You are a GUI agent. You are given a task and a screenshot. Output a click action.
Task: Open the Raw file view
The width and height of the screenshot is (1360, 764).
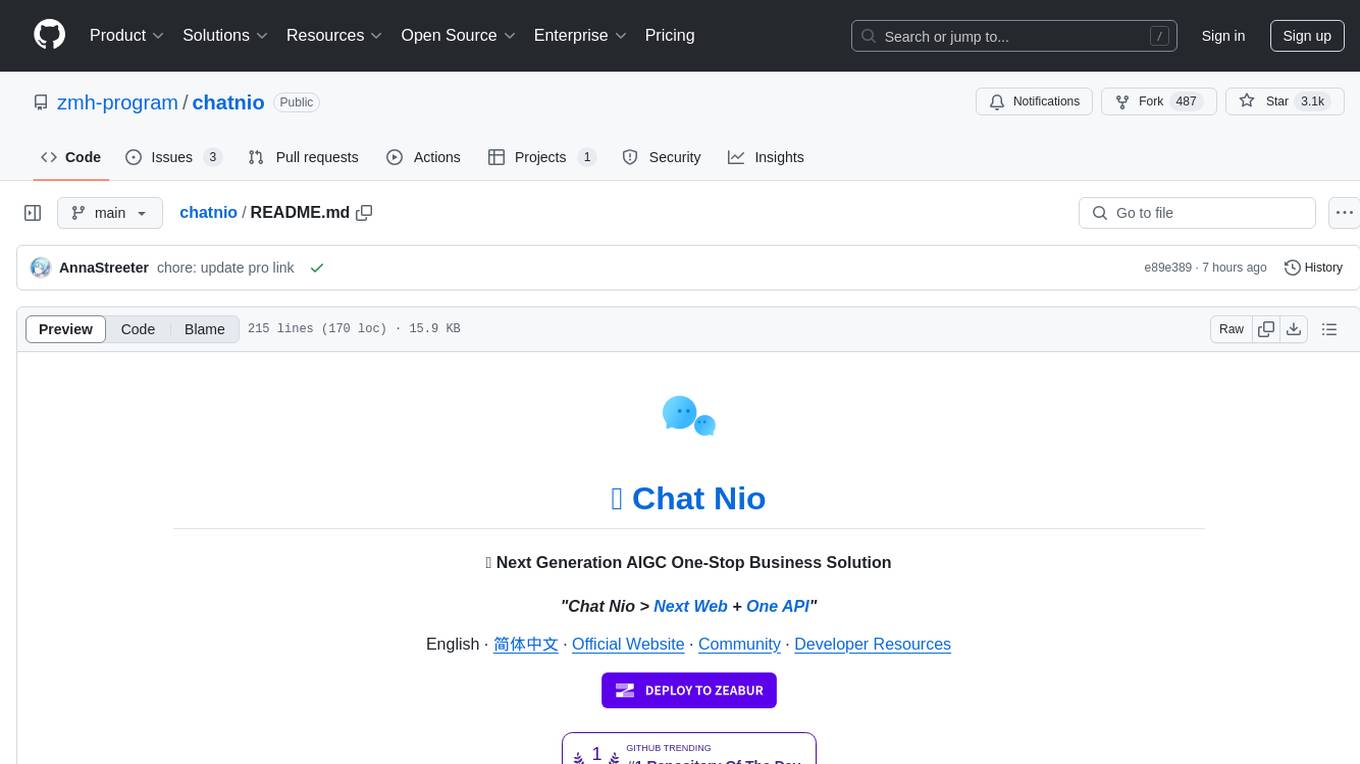click(1231, 329)
